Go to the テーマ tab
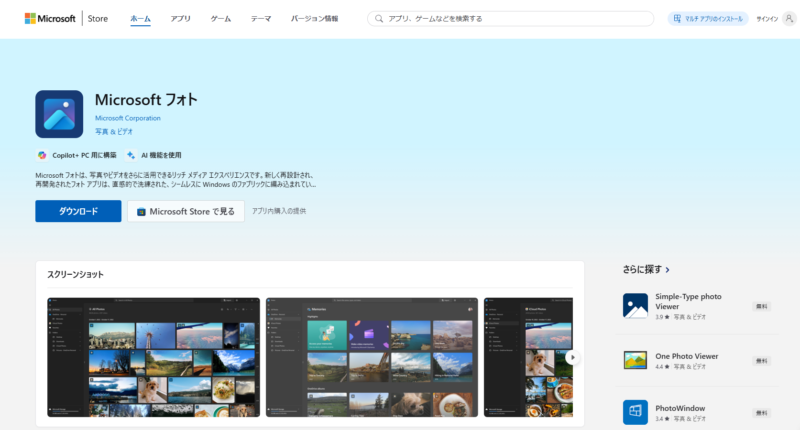The height and width of the screenshot is (430, 800). click(x=261, y=18)
